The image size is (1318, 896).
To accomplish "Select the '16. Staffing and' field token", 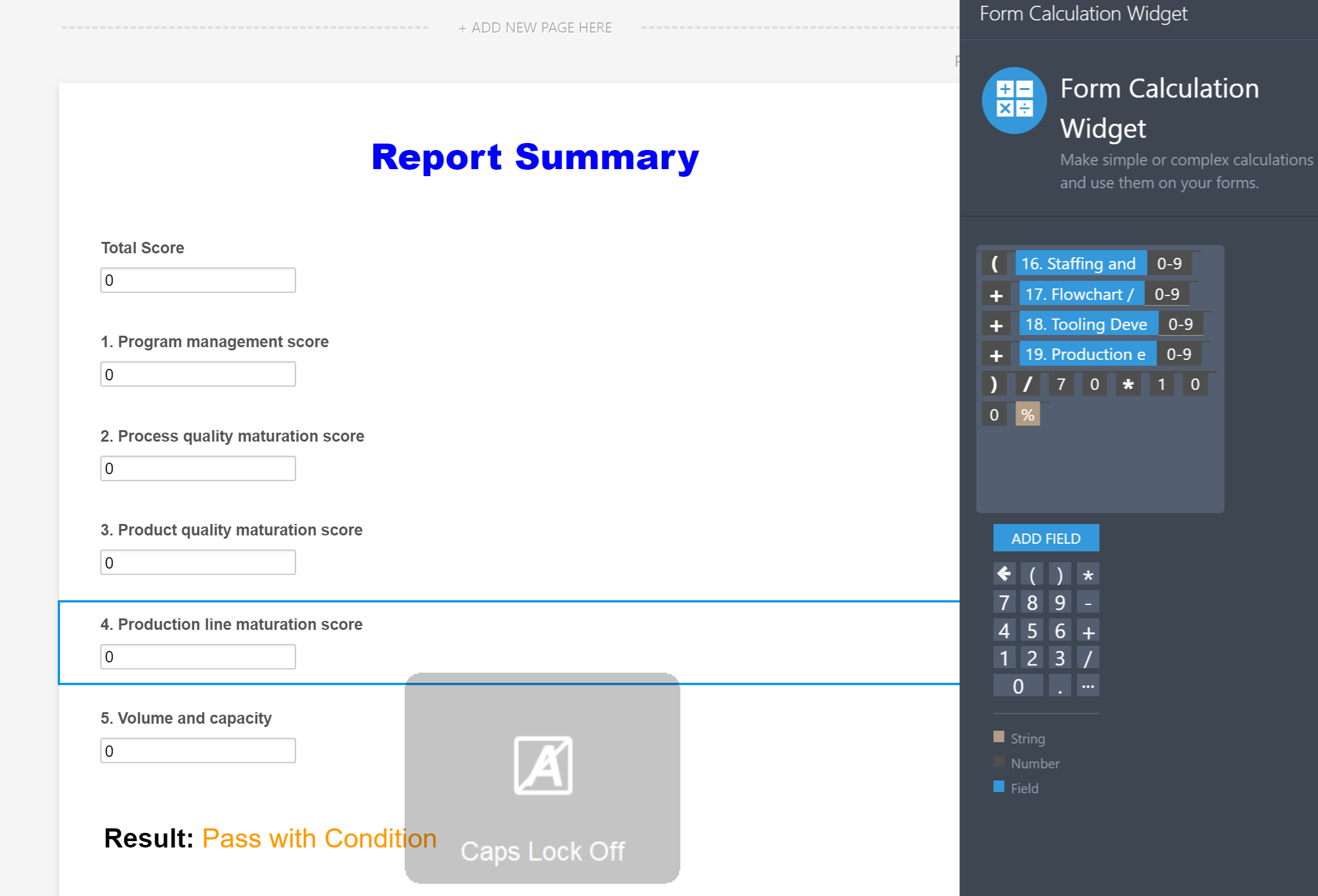I will [x=1080, y=264].
